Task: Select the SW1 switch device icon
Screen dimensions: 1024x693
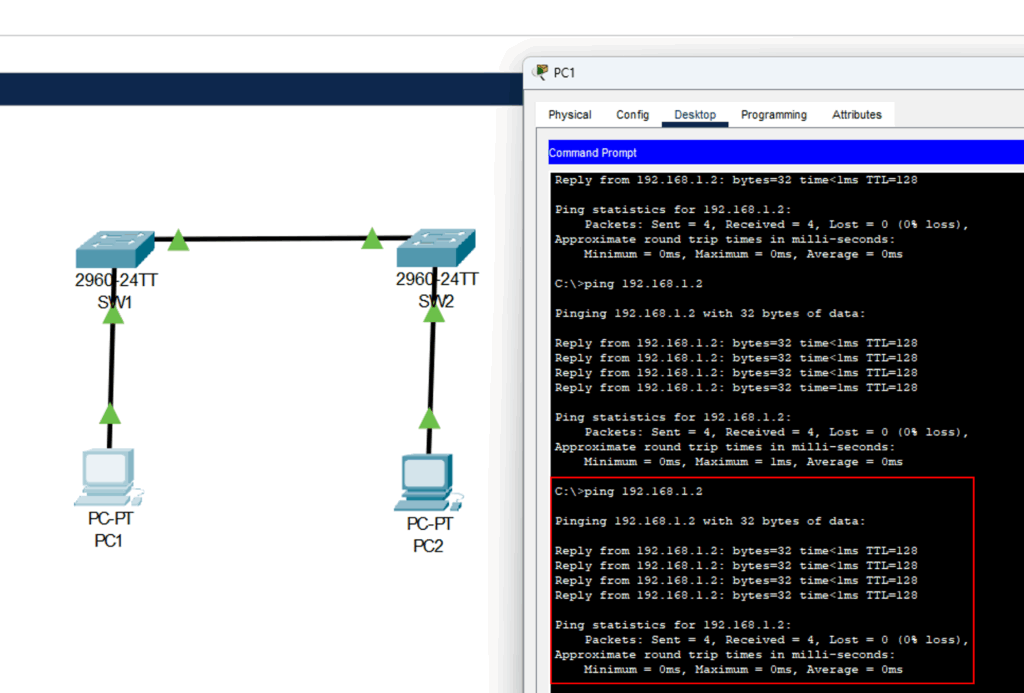Action: click(x=115, y=249)
